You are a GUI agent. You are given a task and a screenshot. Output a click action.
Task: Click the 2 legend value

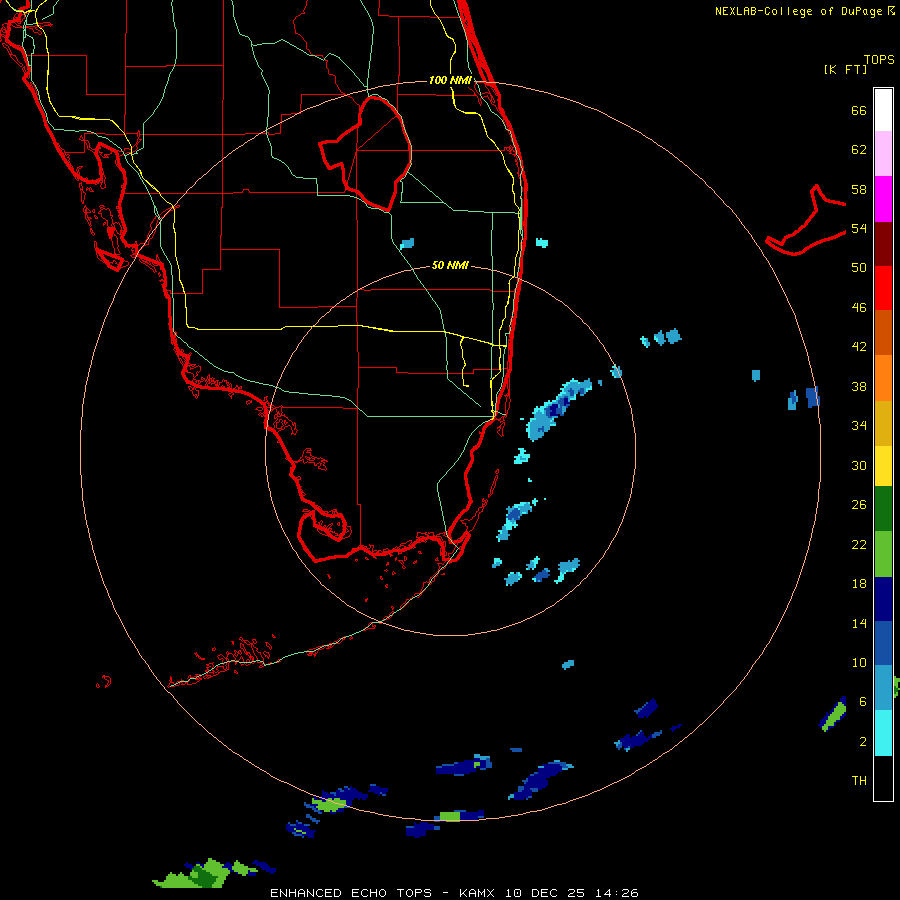(x=863, y=742)
